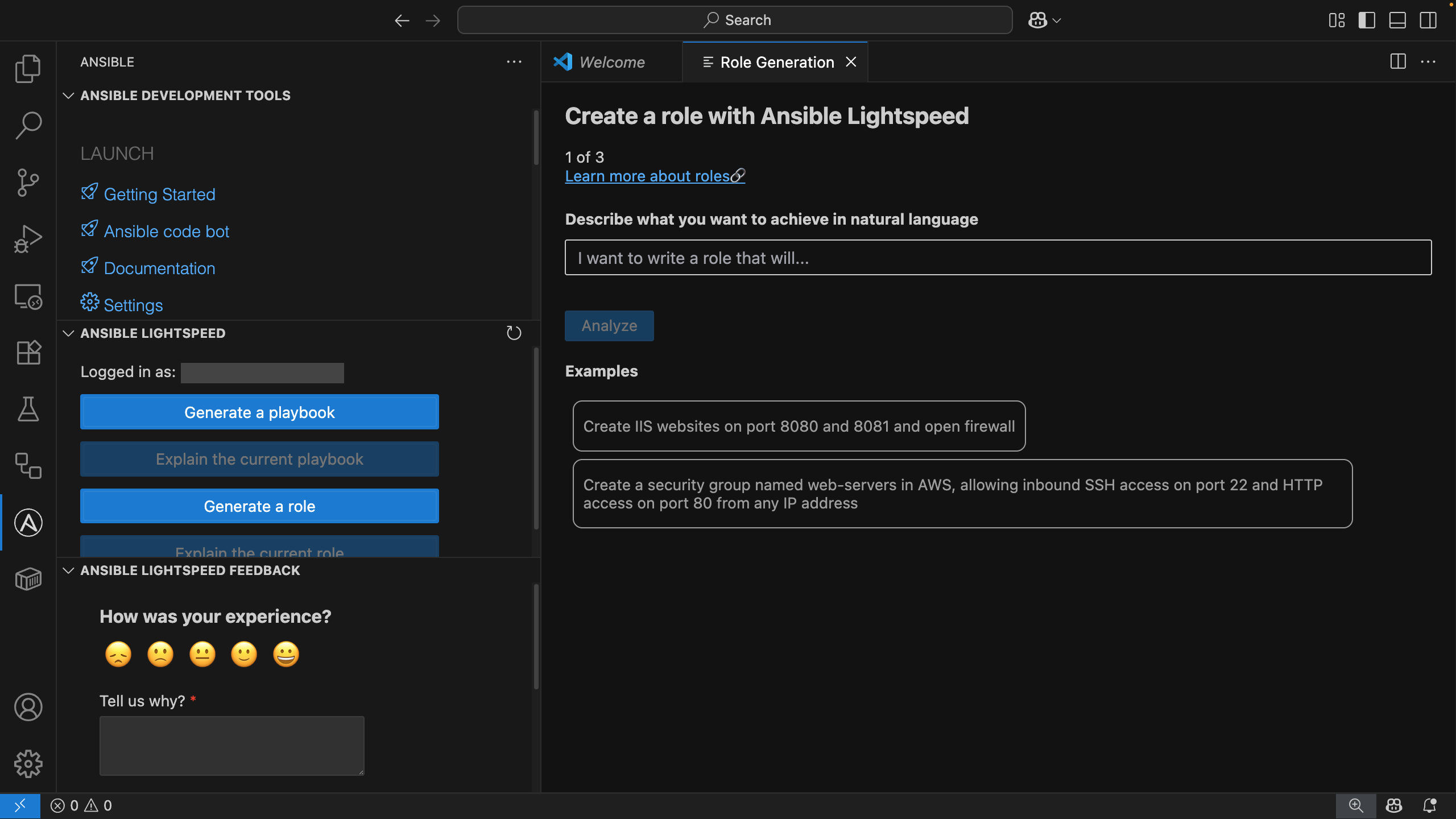Screen dimensions: 1456x819
Task: Toggle the bottom panel visibility
Action: (1397, 20)
